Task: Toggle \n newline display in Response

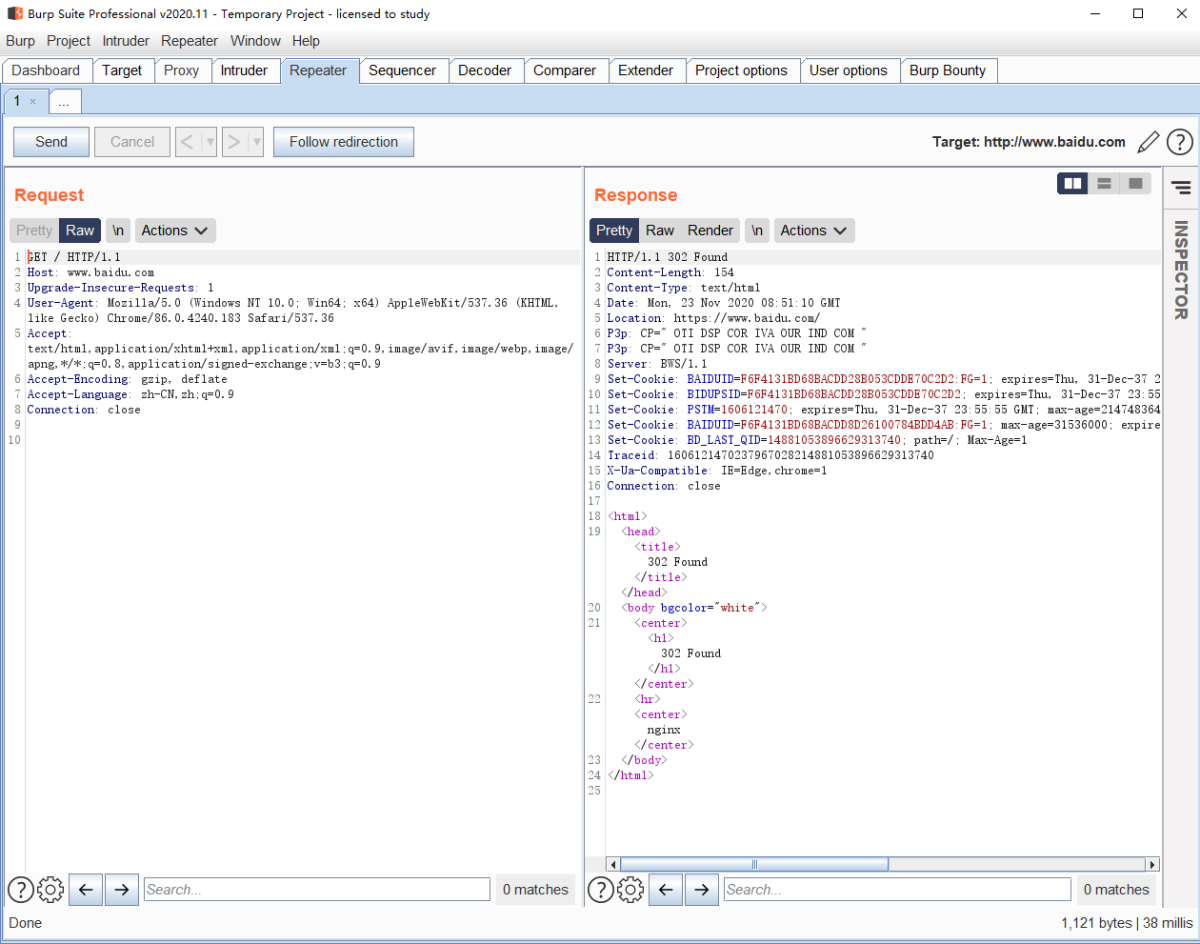Action: tap(757, 230)
